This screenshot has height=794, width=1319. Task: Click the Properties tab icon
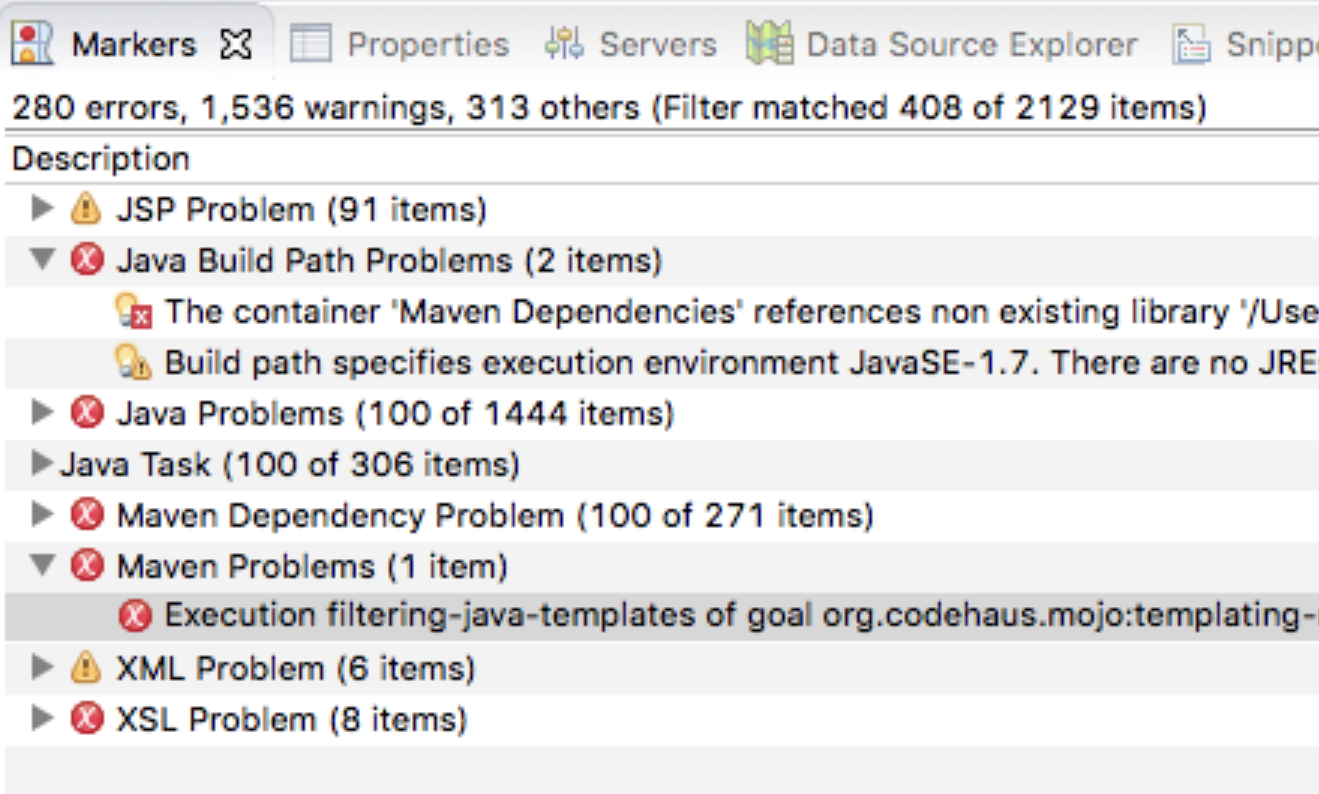[310, 45]
